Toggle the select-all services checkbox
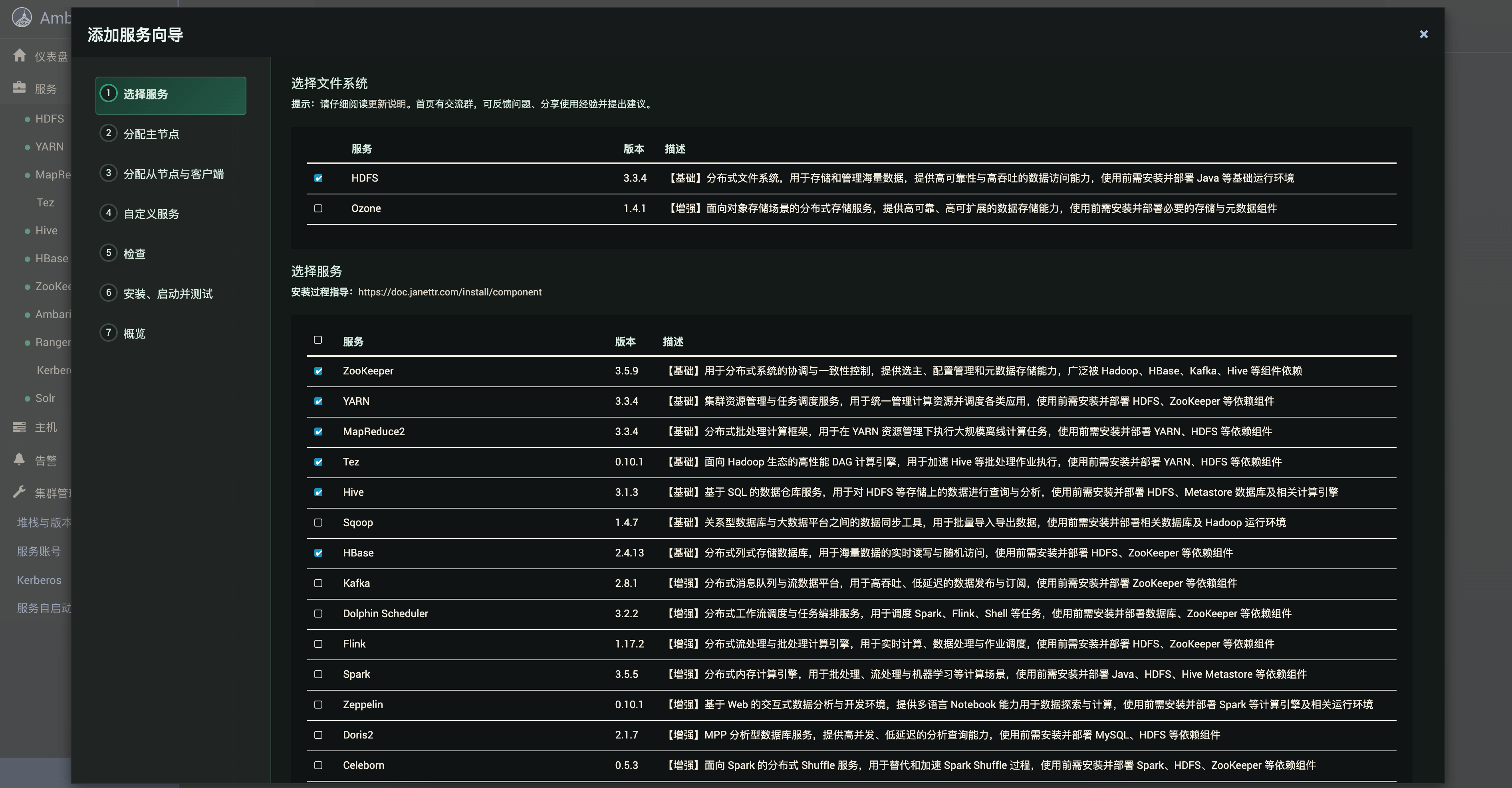Image resolution: width=1512 pixels, height=788 pixels. (318, 340)
